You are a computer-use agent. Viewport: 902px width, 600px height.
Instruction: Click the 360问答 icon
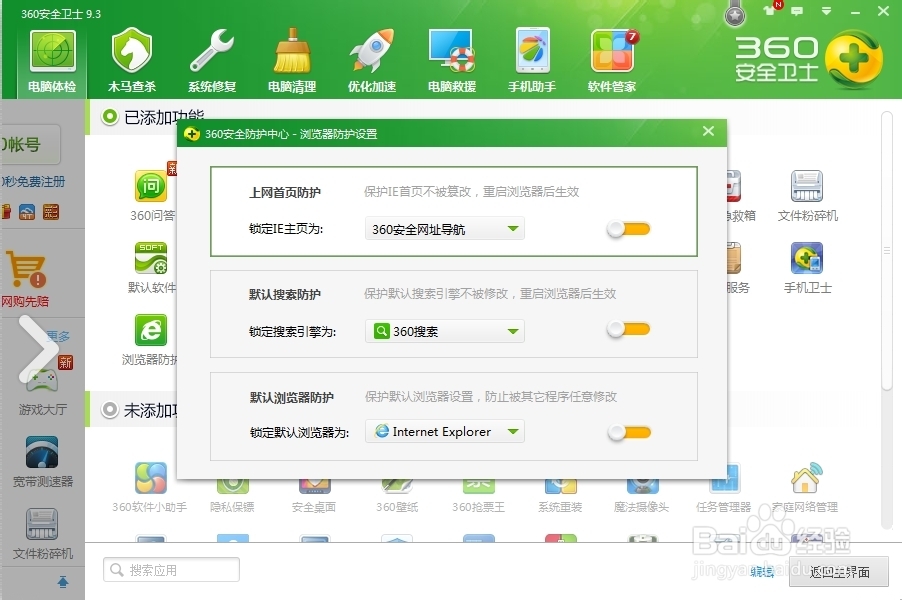[151, 186]
